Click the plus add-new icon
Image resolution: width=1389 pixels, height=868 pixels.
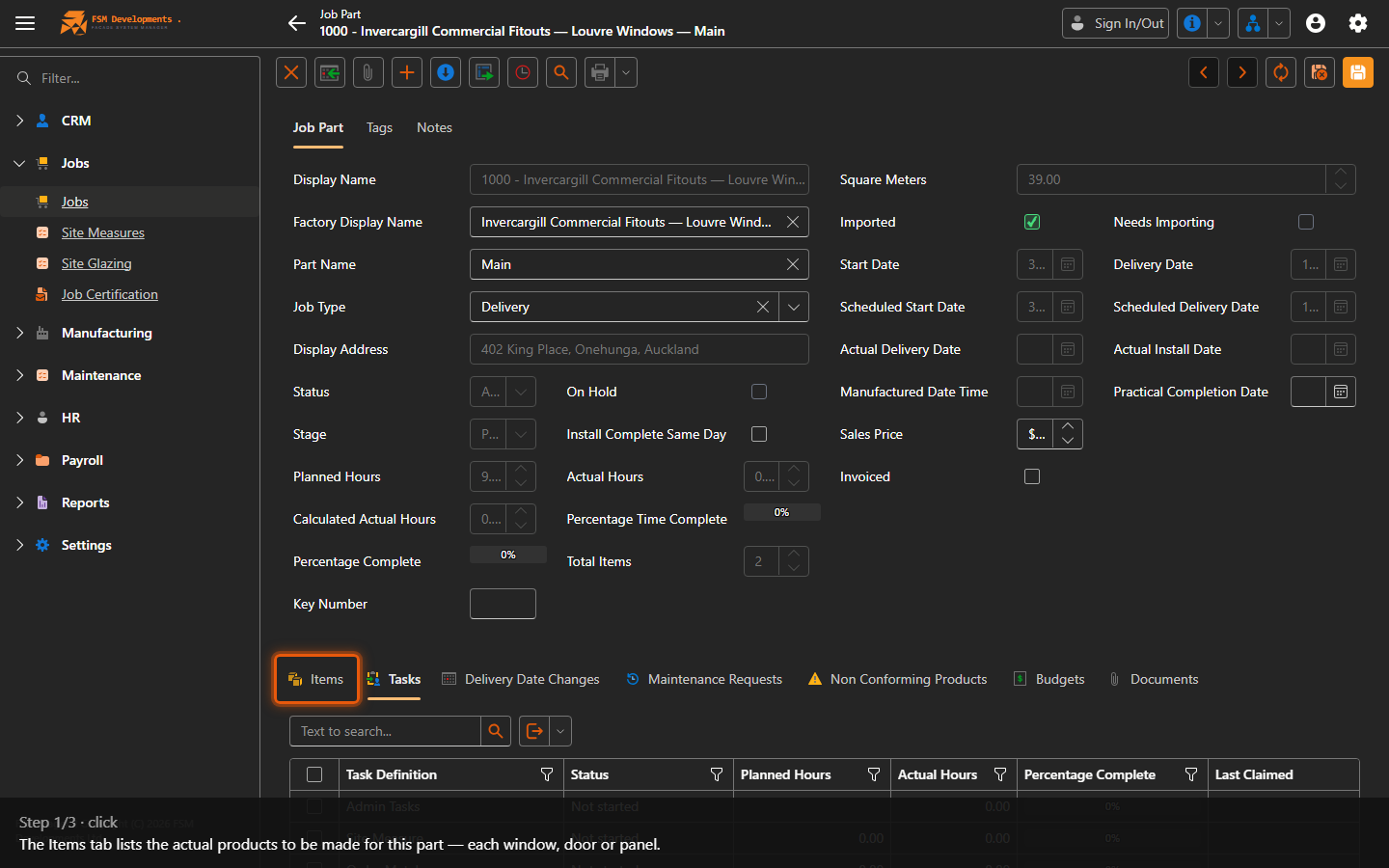pyautogui.click(x=407, y=72)
